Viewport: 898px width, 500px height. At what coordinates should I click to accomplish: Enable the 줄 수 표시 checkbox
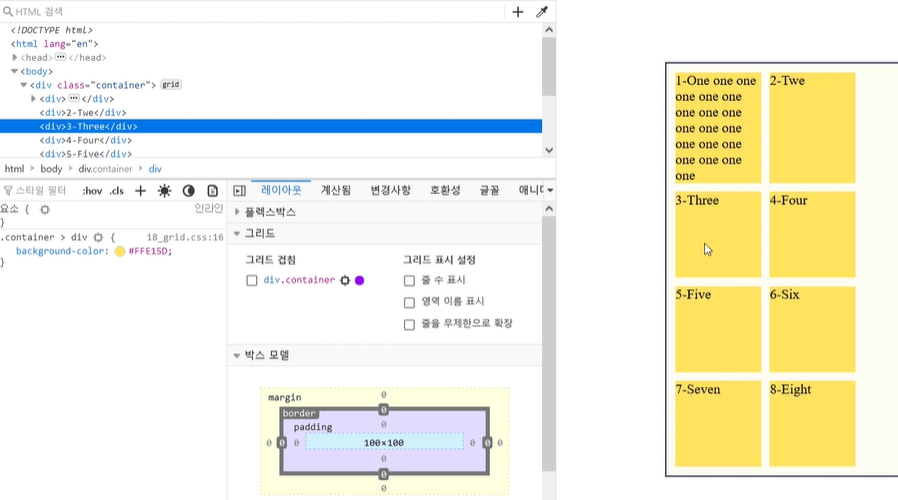pos(409,280)
